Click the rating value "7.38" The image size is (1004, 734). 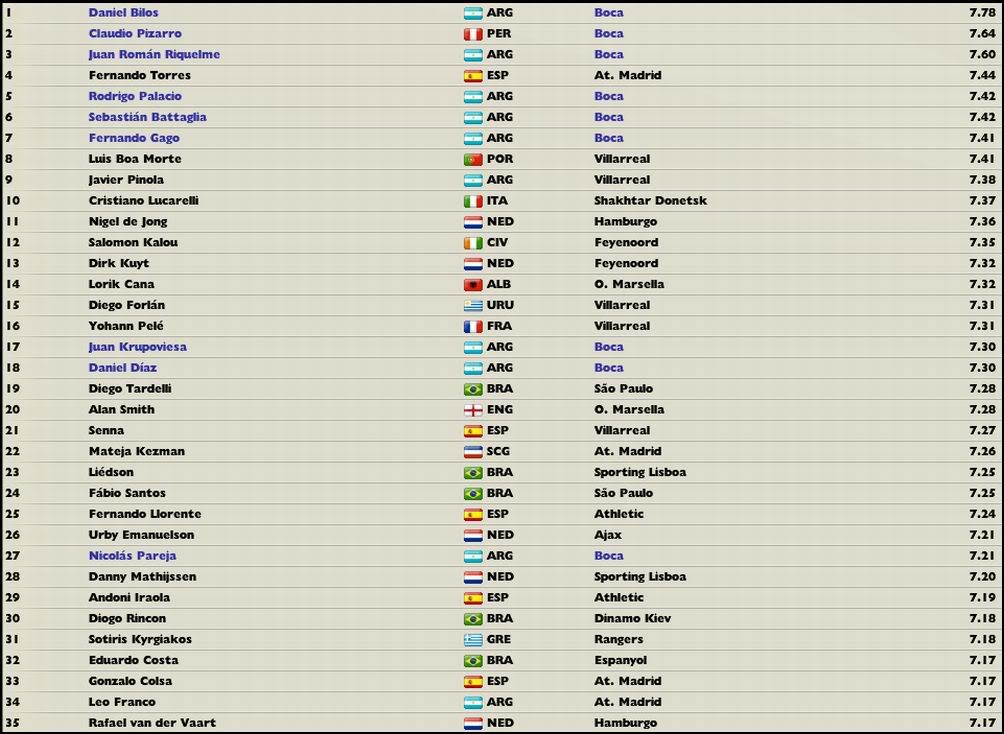click(982, 180)
